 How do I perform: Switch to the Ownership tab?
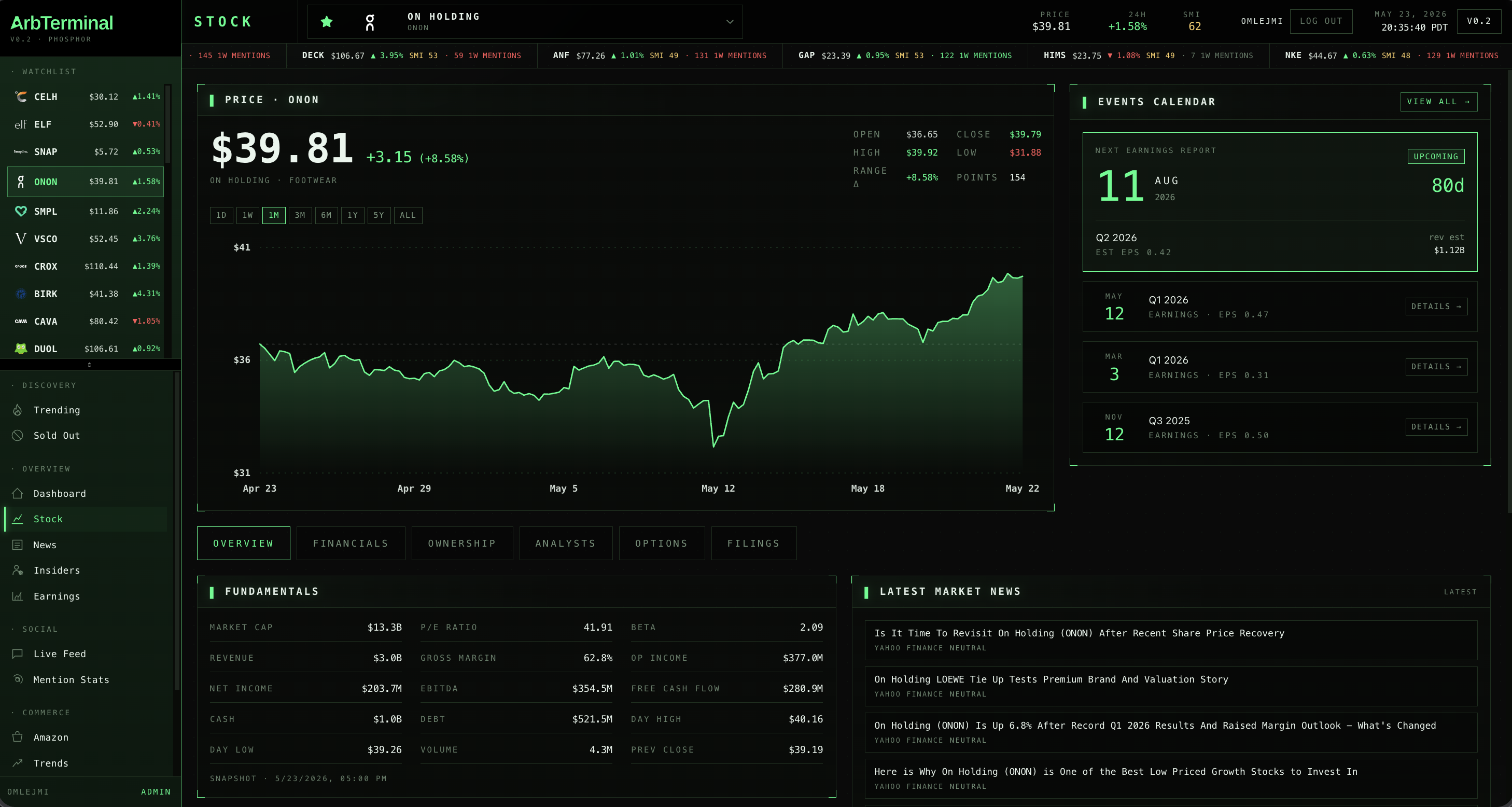tap(462, 544)
